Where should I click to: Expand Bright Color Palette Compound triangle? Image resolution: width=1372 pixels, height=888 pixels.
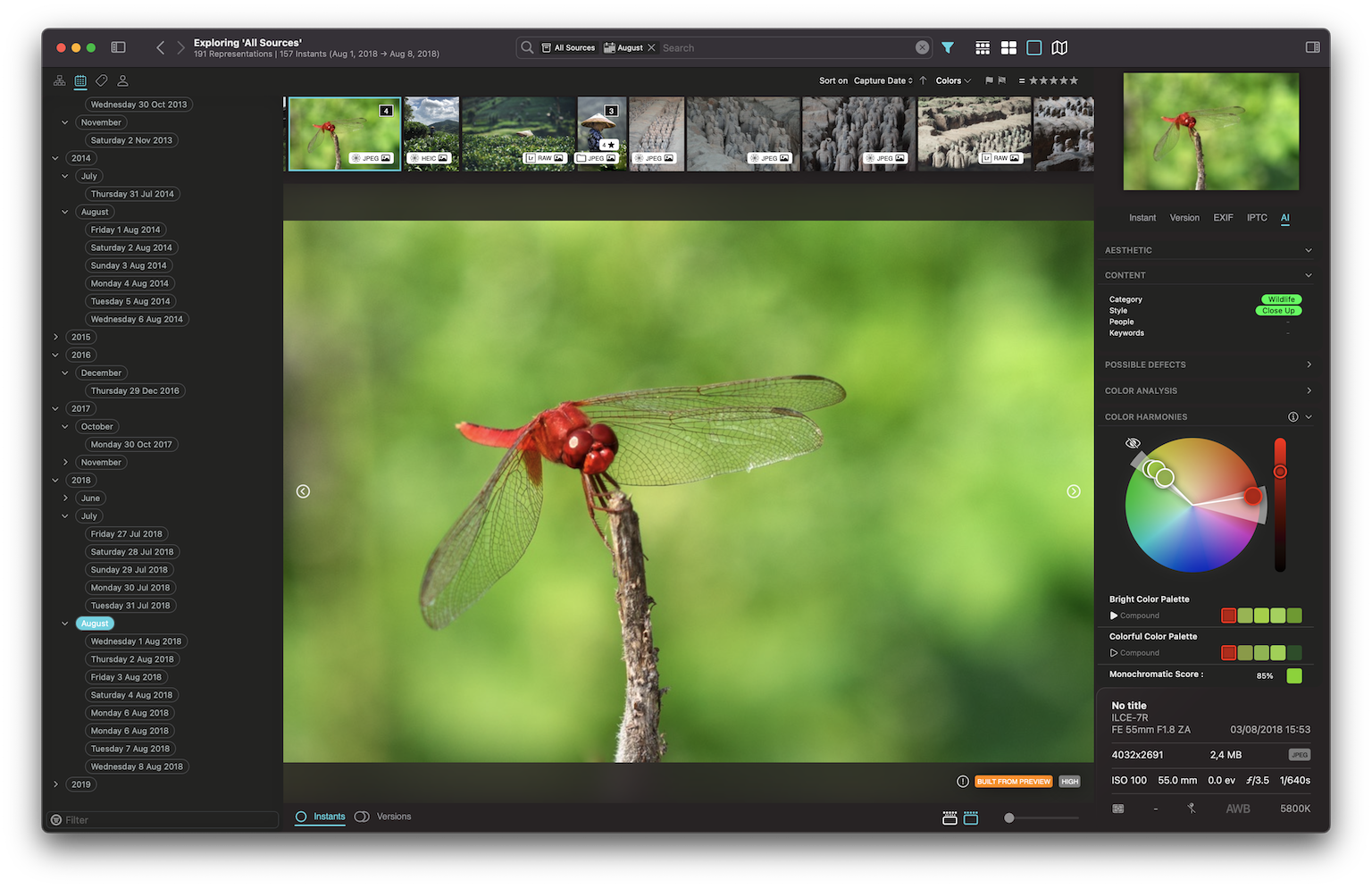(1114, 616)
